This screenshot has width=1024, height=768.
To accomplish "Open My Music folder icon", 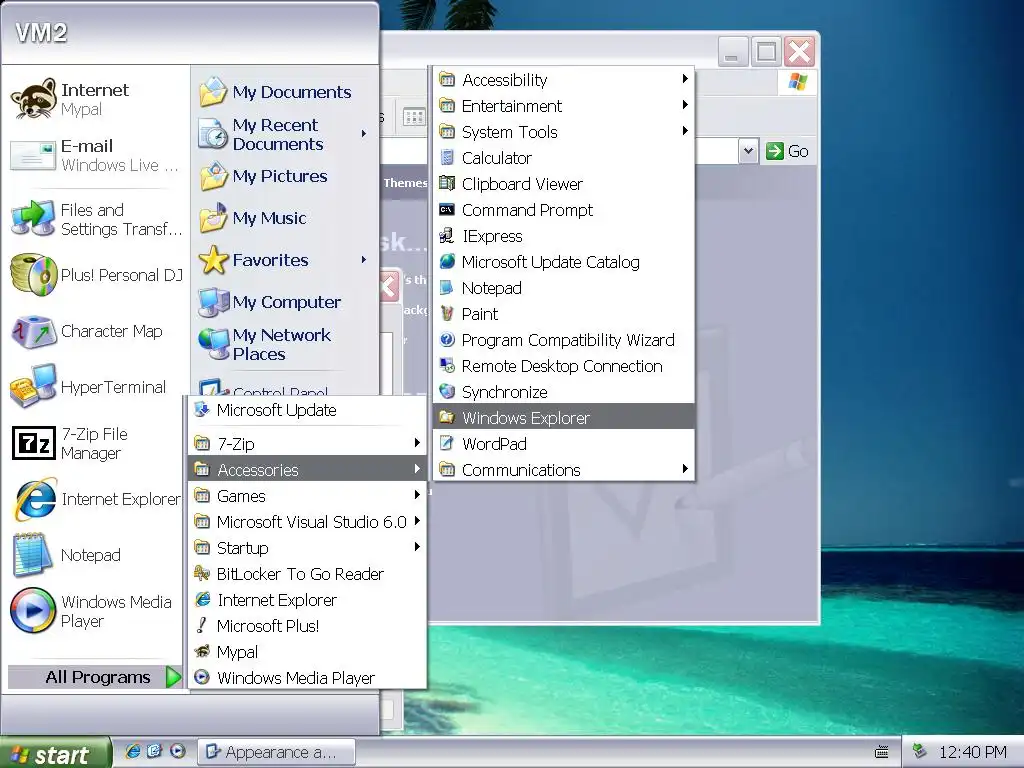I will [213, 217].
